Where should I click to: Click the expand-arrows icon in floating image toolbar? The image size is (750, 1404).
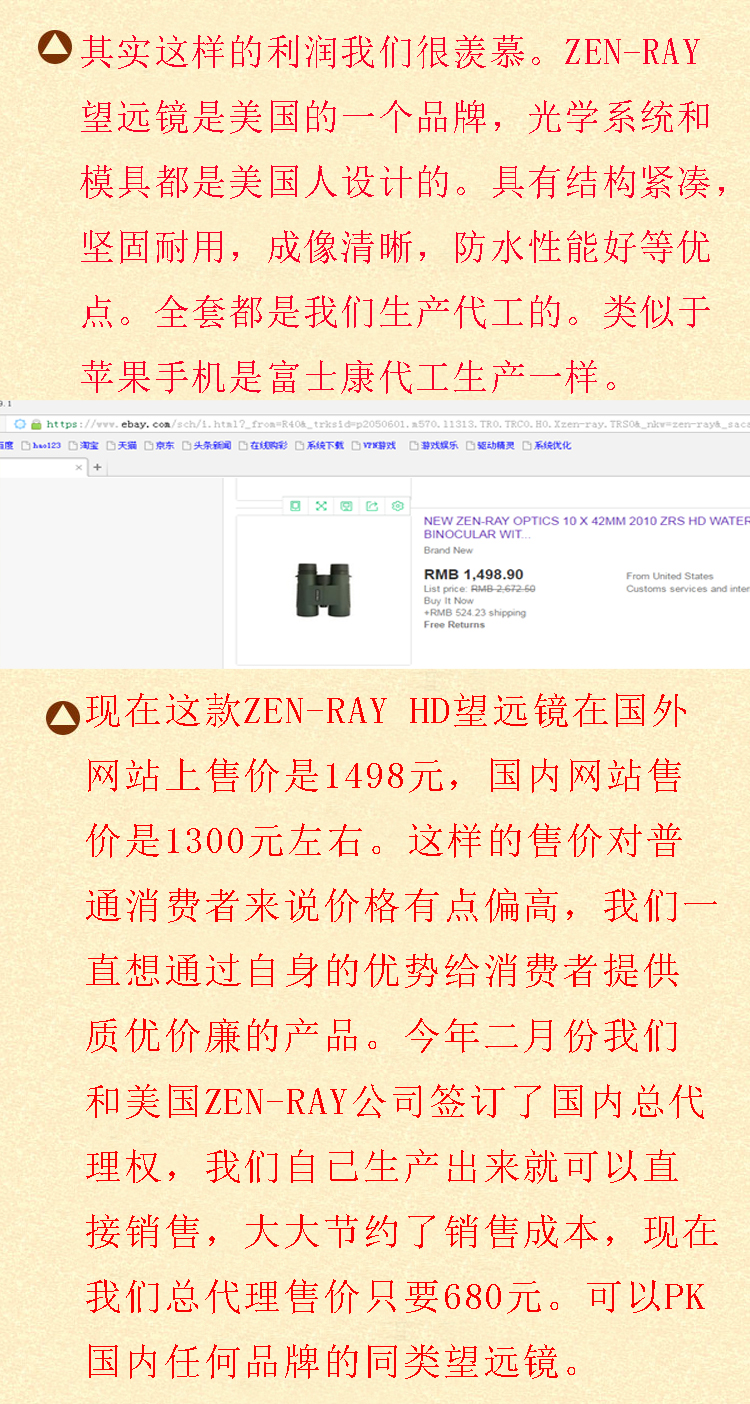point(321,506)
